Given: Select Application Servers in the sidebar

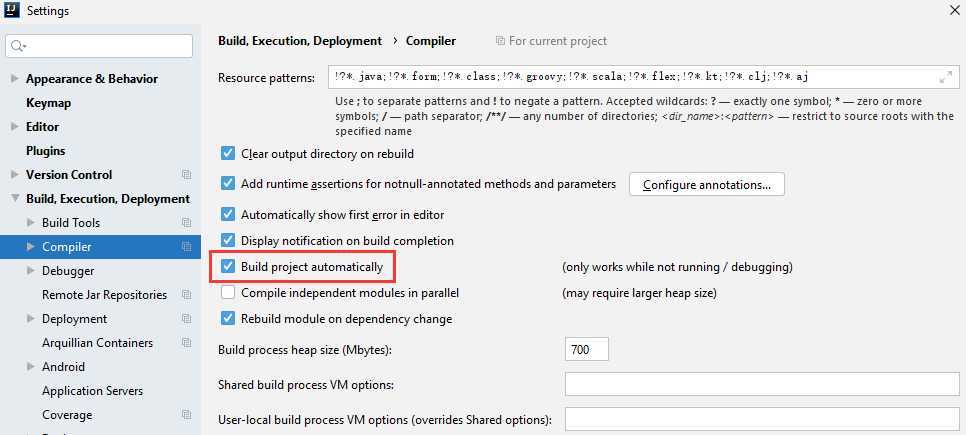Looking at the screenshot, I should [92, 391].
